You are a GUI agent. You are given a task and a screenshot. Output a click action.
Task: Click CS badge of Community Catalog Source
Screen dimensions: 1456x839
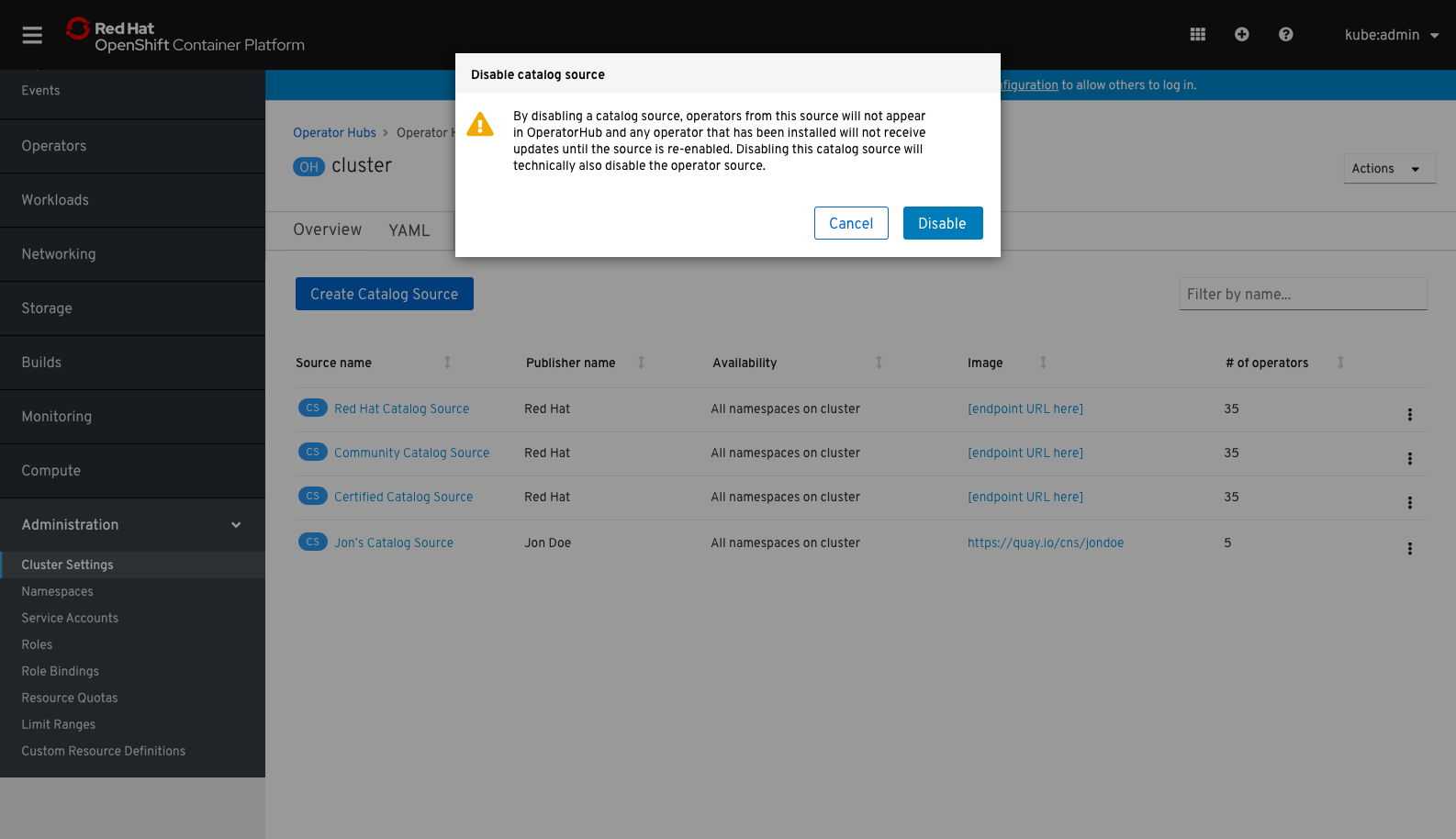click(313, 452)
